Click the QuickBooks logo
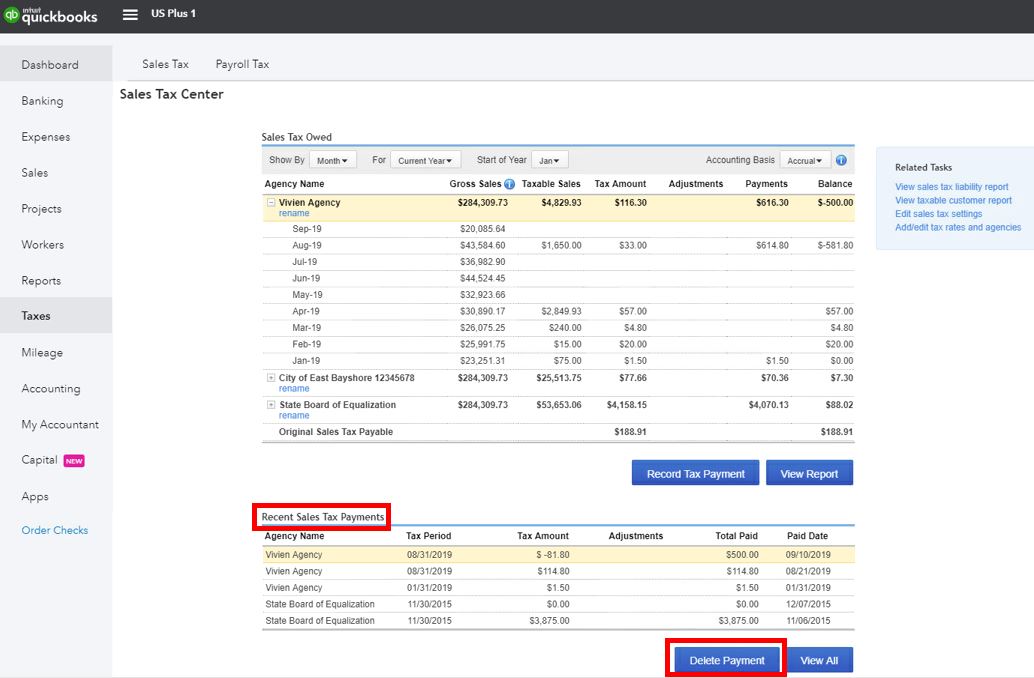This screenshot has width=1034, height=678. (x=50, y=15)
